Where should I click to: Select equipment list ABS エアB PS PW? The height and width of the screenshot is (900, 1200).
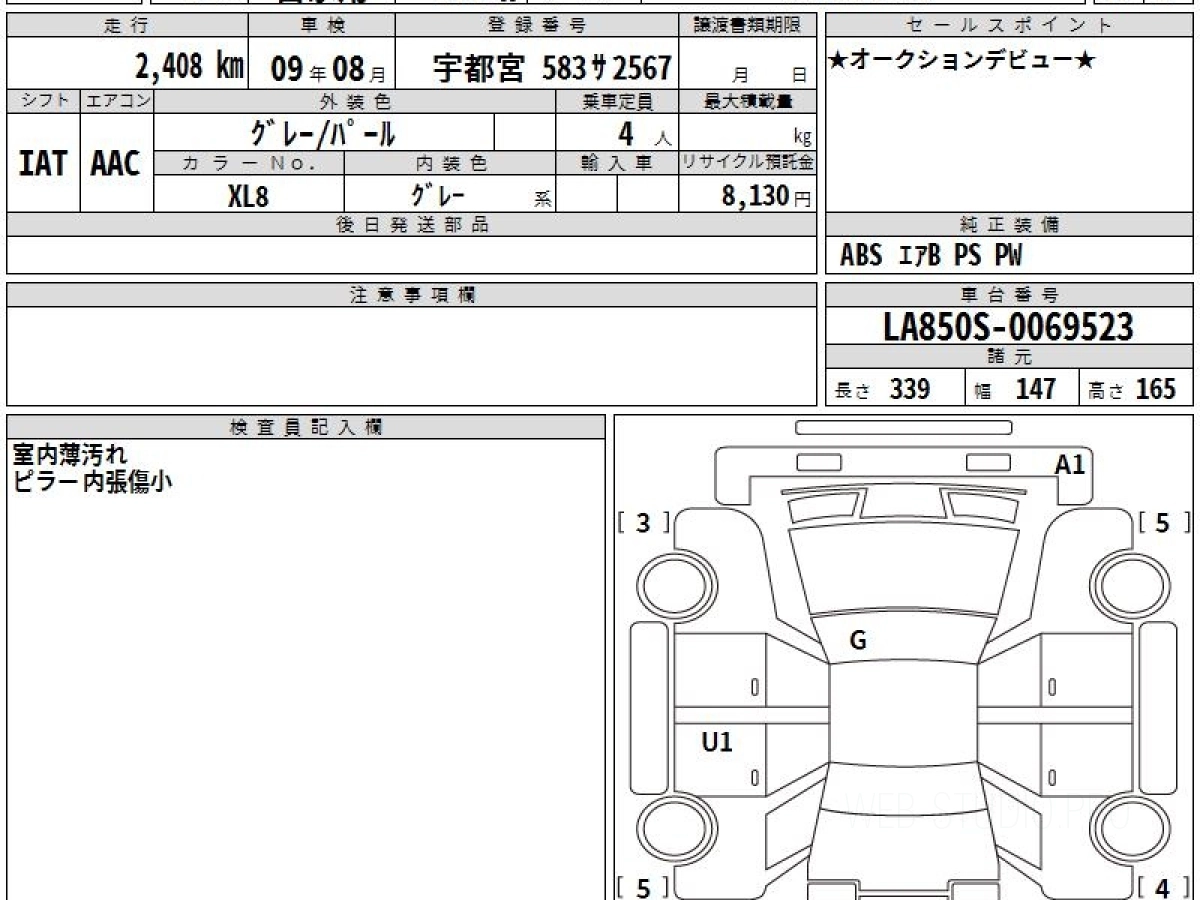point(931,256)
